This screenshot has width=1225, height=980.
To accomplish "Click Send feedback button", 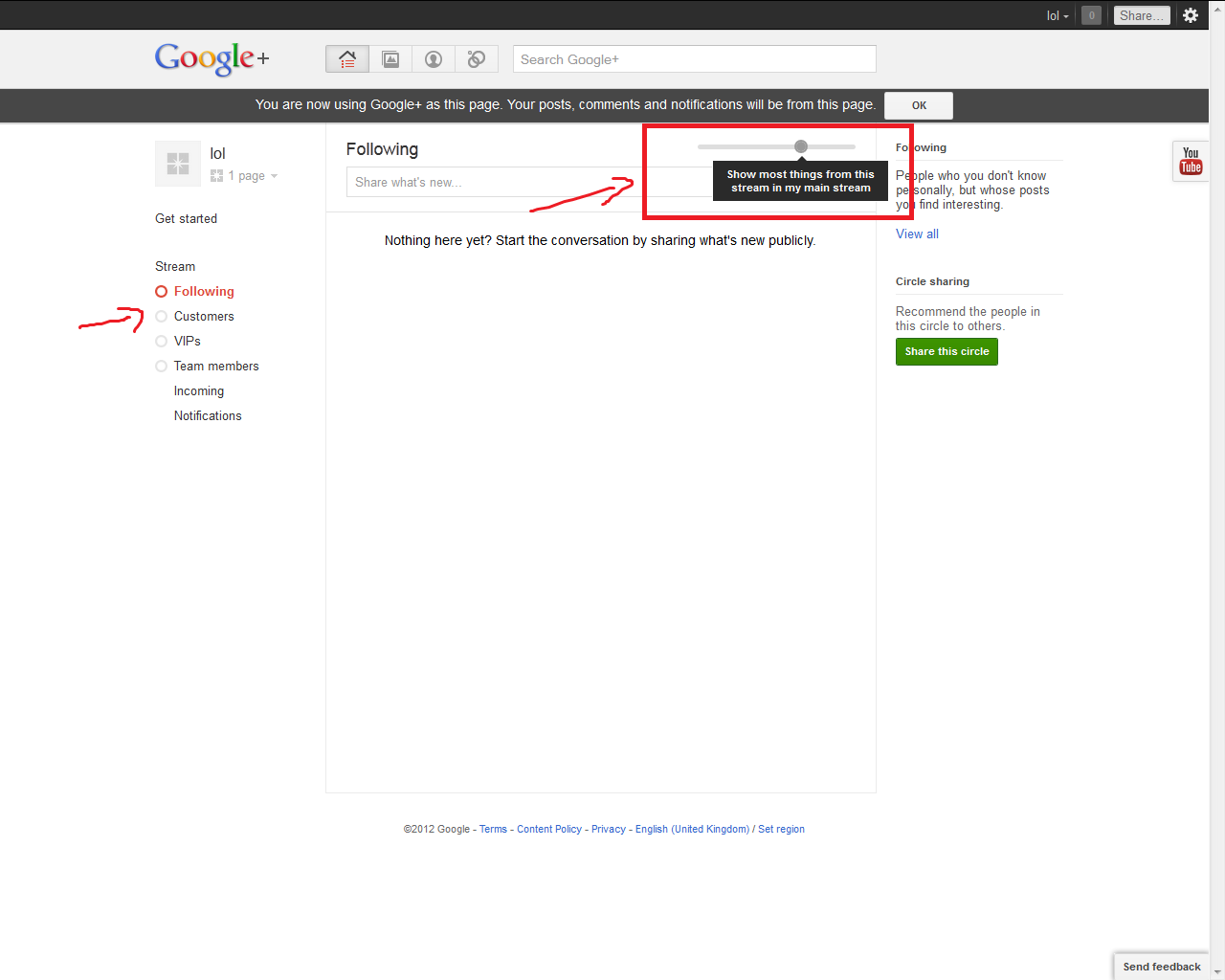I will [1161, 967].
